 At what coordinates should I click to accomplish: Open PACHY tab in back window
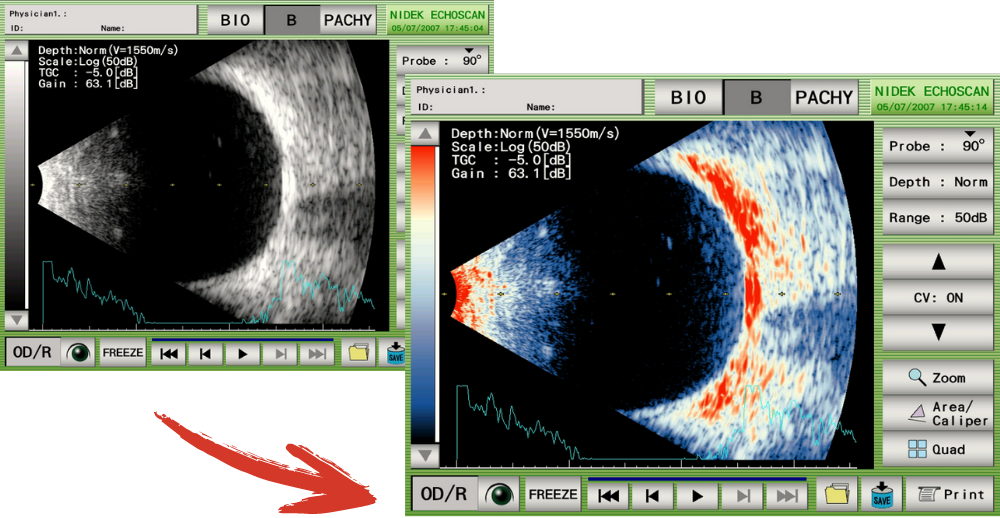point(348,20)
